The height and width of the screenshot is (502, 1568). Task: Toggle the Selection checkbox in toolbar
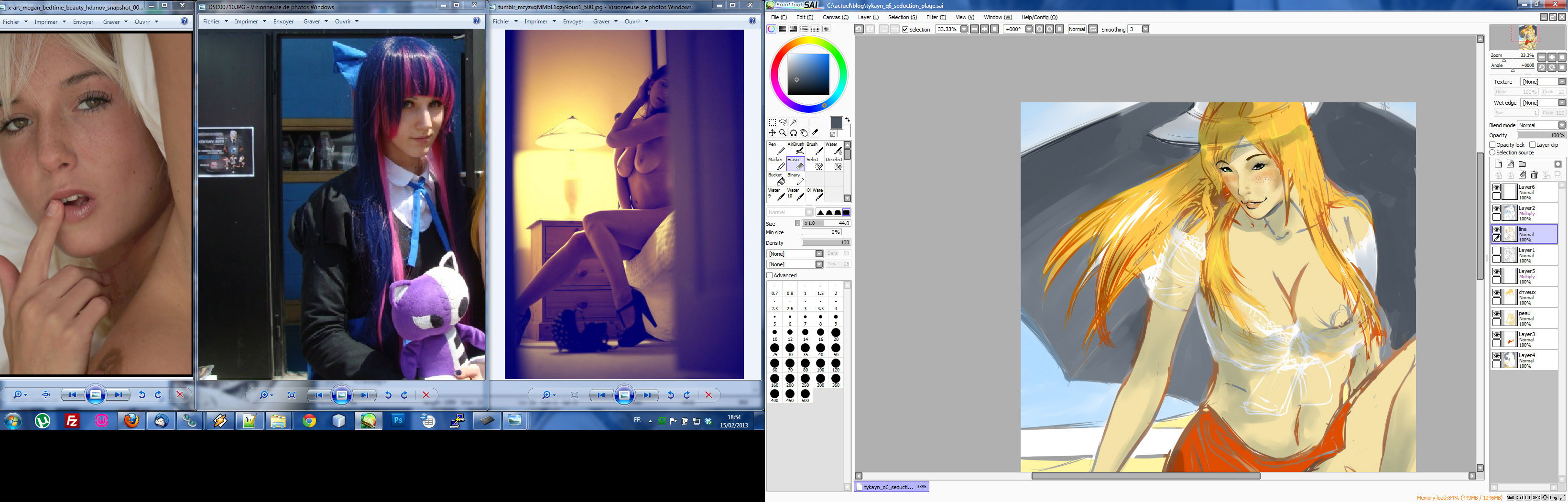[x=905, y=29]
